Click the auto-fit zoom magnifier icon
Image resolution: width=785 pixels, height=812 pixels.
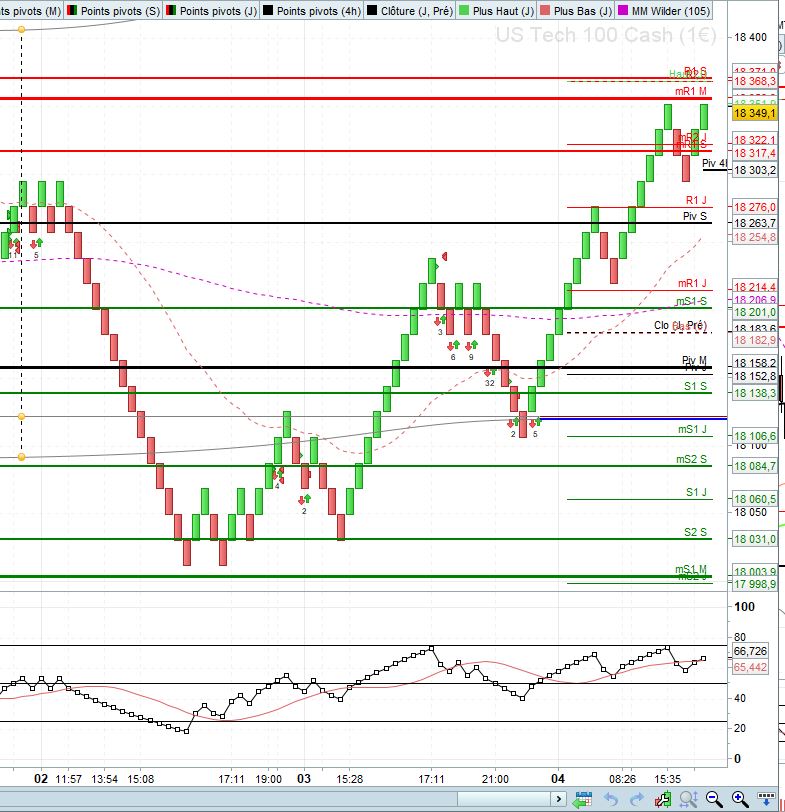pyautogui.click(x=689, y=799)
